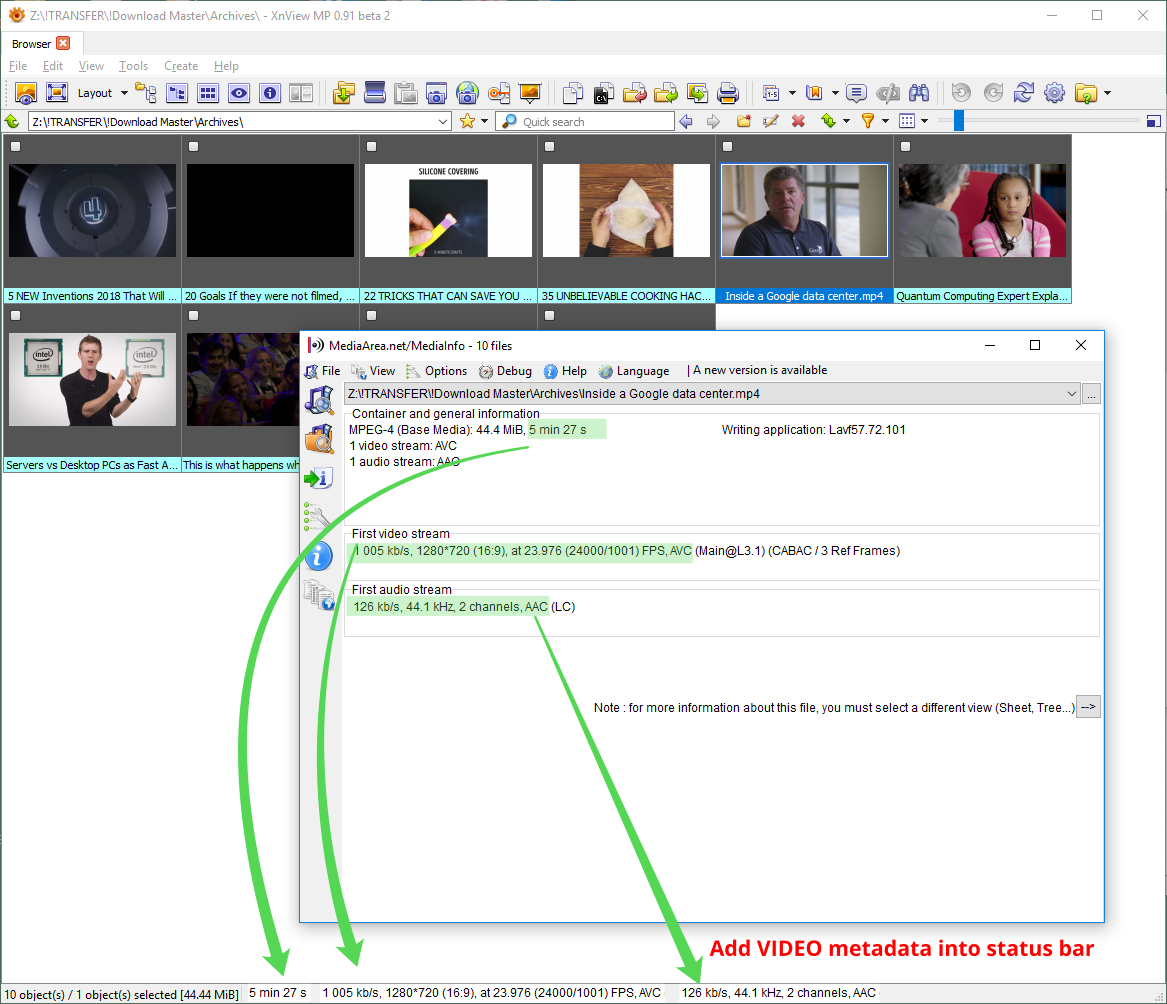This screenshot has width=1167, height=1004.
Task: Toggle the preview panel eye icon
Action: (x=239, y=93)
